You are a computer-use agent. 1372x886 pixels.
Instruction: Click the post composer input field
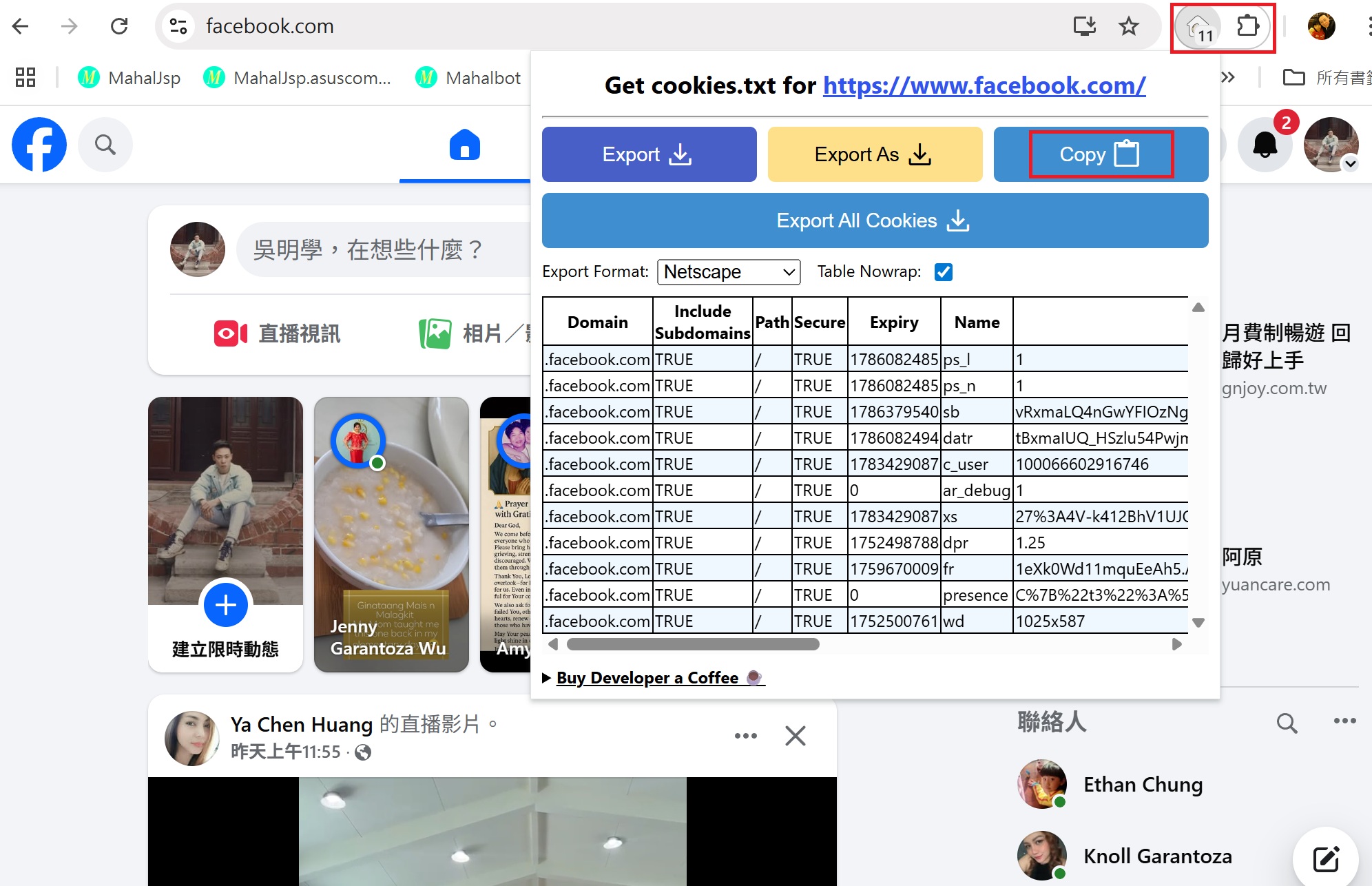(383, 249)
